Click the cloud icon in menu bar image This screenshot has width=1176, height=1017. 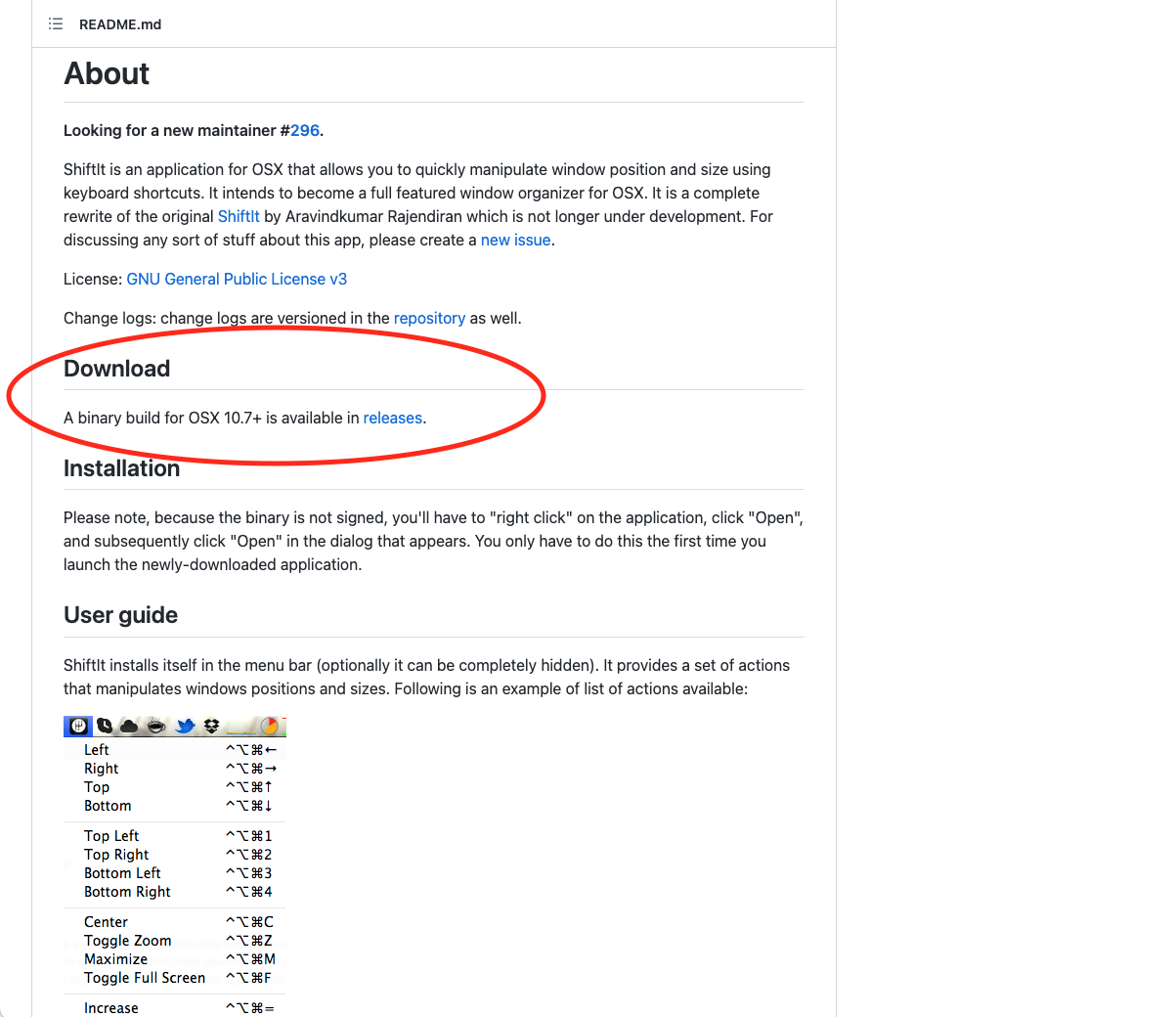[x=129, y=726]
